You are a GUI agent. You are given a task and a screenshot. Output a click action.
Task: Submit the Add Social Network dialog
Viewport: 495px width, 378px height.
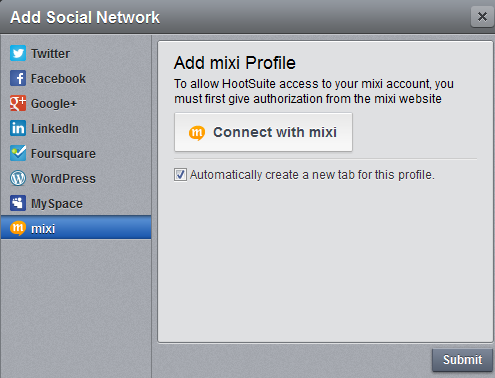(x=462, y=360)
